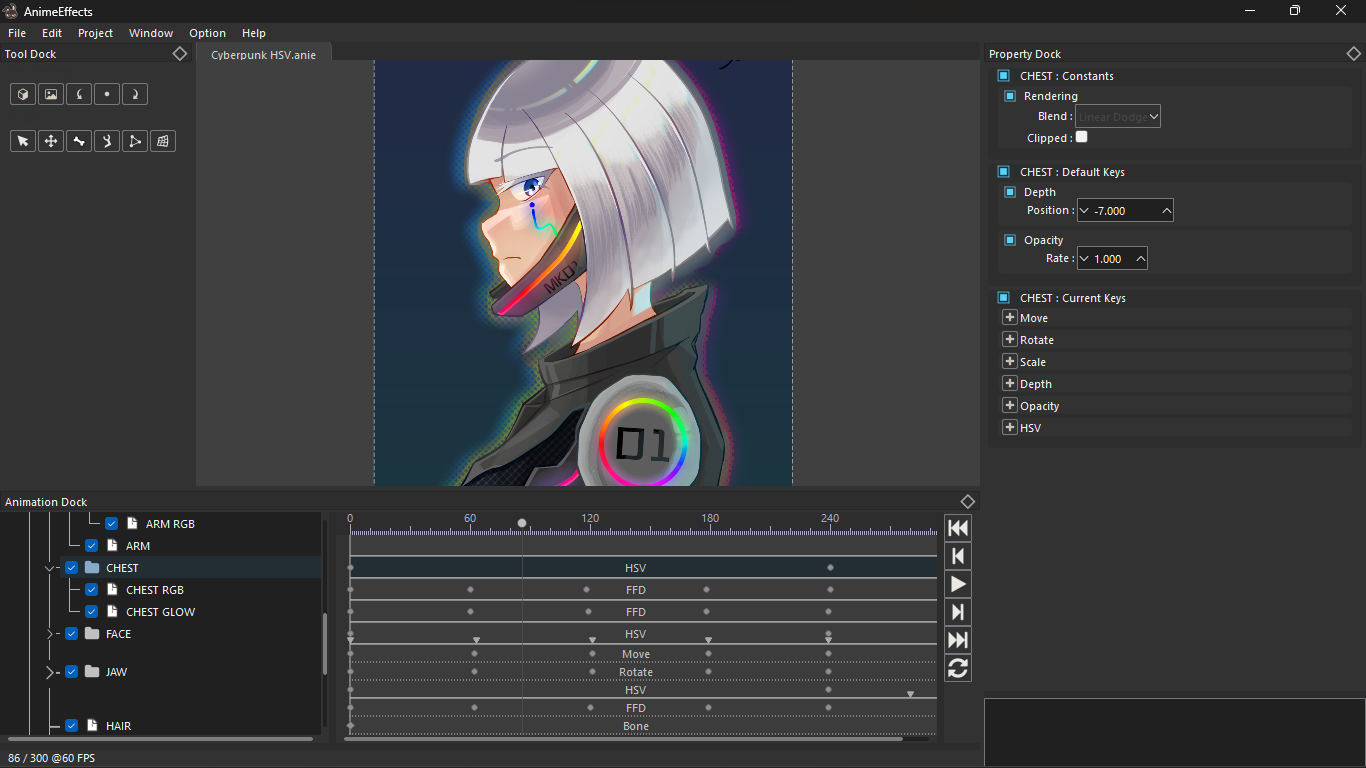Select the Cyberpunk HSV.anie tab

(x=263, y=55)
